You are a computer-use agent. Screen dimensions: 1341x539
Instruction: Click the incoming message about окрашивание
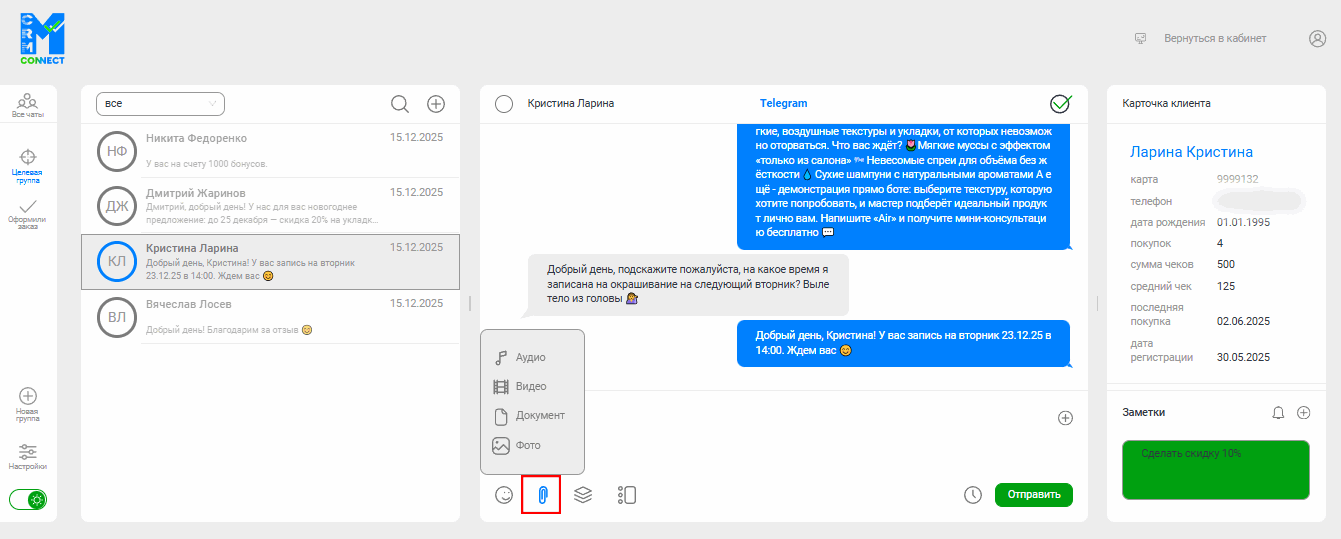(688, 284)
